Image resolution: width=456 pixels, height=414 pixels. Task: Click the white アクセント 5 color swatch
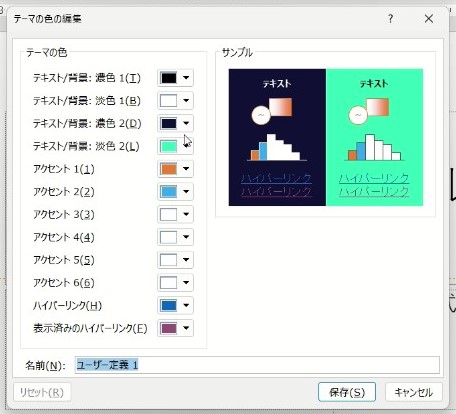tap(168, 260)
